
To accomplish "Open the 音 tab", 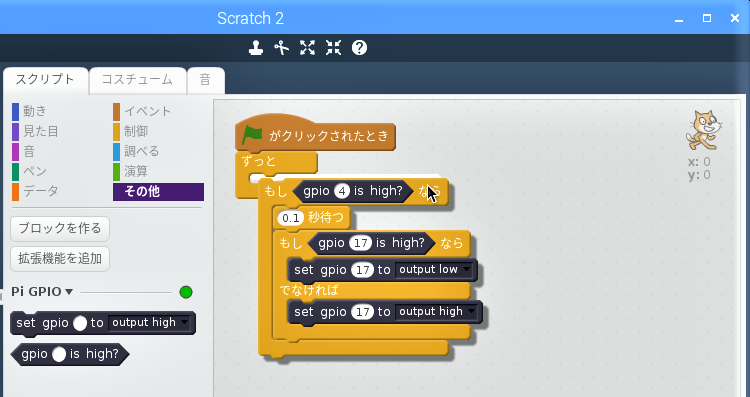I will point(205,80).
